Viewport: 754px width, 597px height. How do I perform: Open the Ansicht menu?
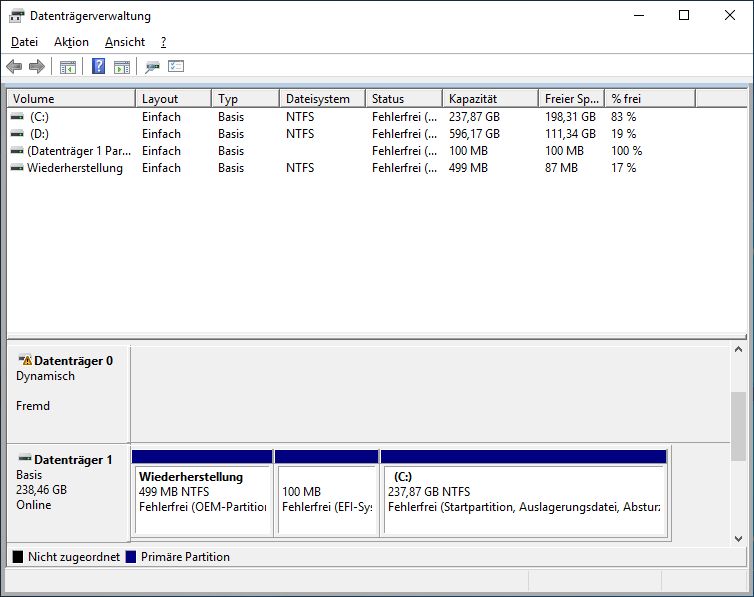click(125, 42)
